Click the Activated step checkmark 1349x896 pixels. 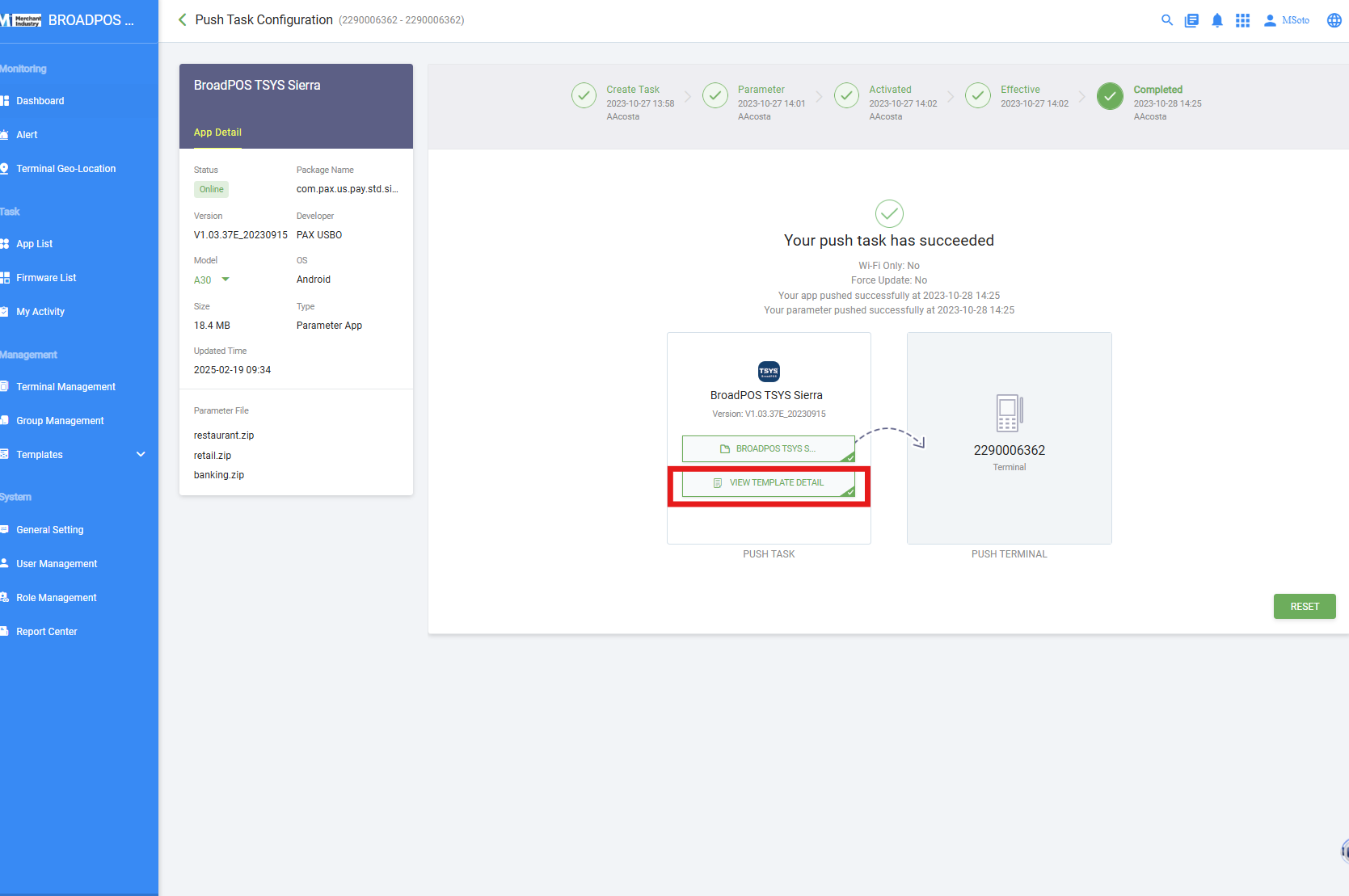click(x=846, y=95)
